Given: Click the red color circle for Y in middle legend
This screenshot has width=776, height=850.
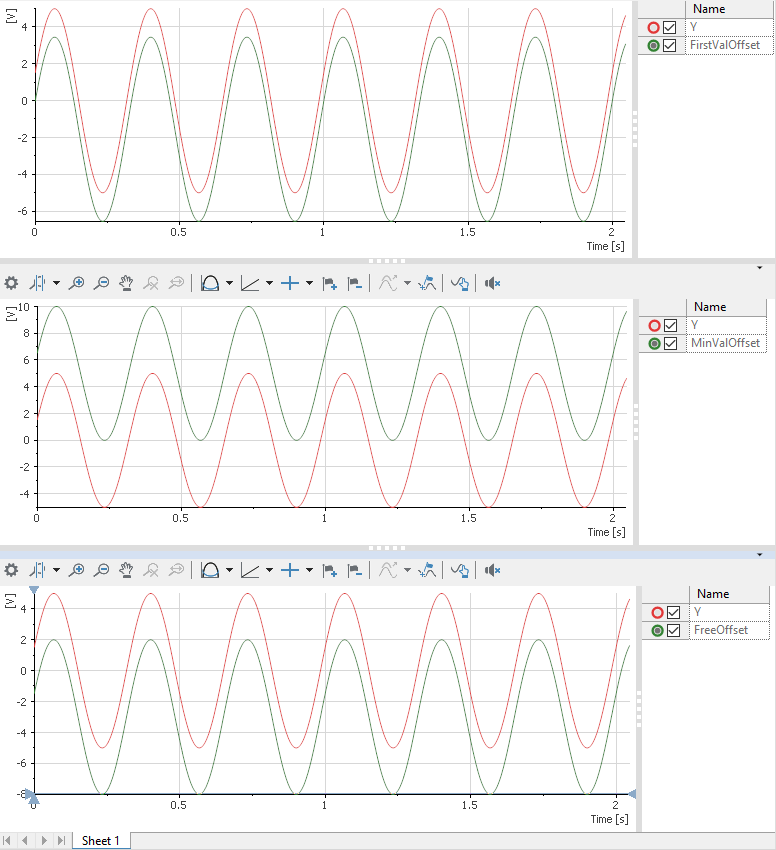Looking at the screenshot, I should [x=654, y=325].
